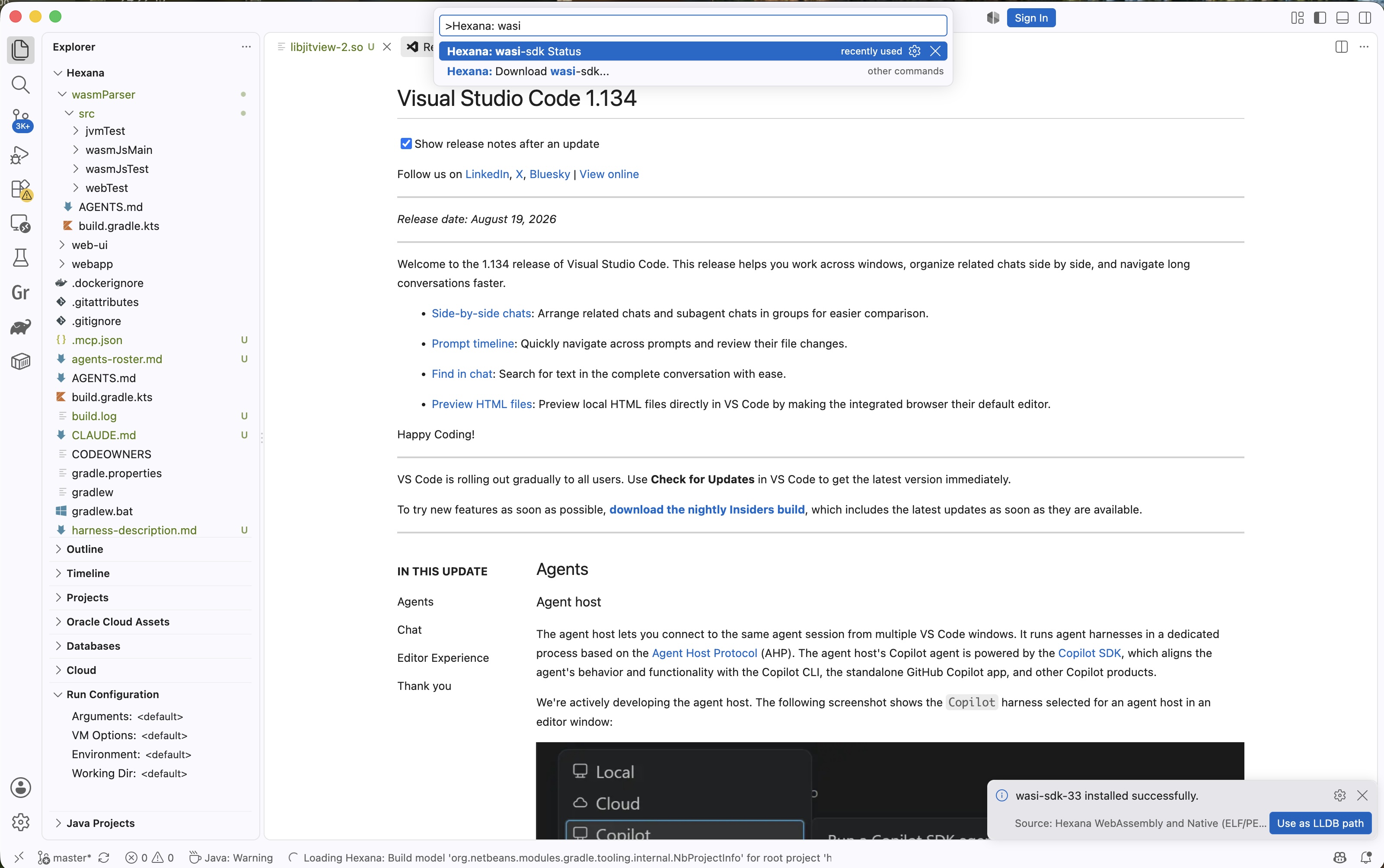Open the LinkedIn link
Screen dimensions: 1384x868
[487, 174]
